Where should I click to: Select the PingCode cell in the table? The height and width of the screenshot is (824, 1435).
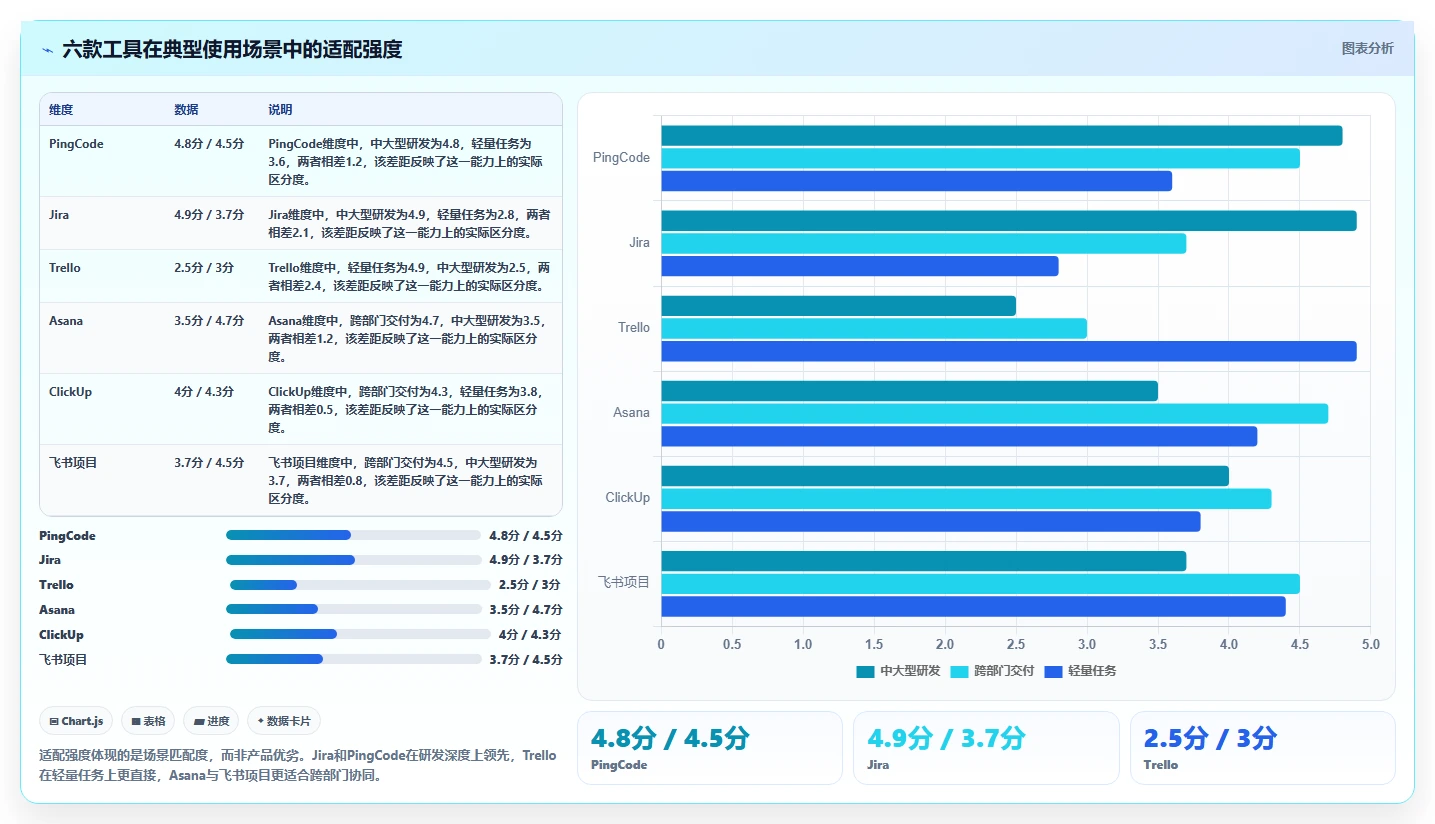pos(102,161)
